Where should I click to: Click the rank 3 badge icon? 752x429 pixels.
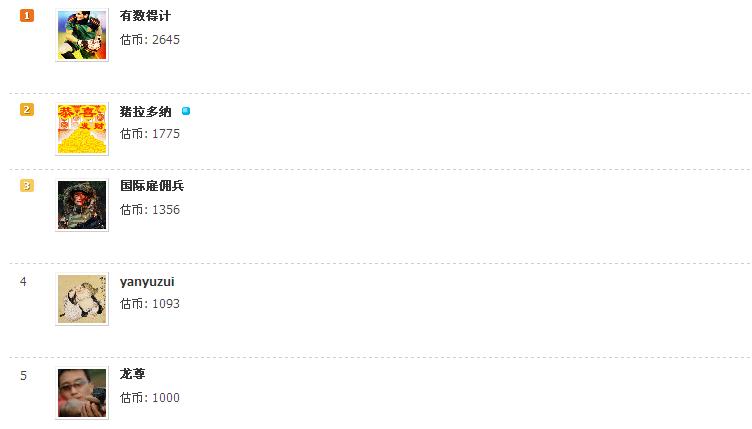[27, 185]
